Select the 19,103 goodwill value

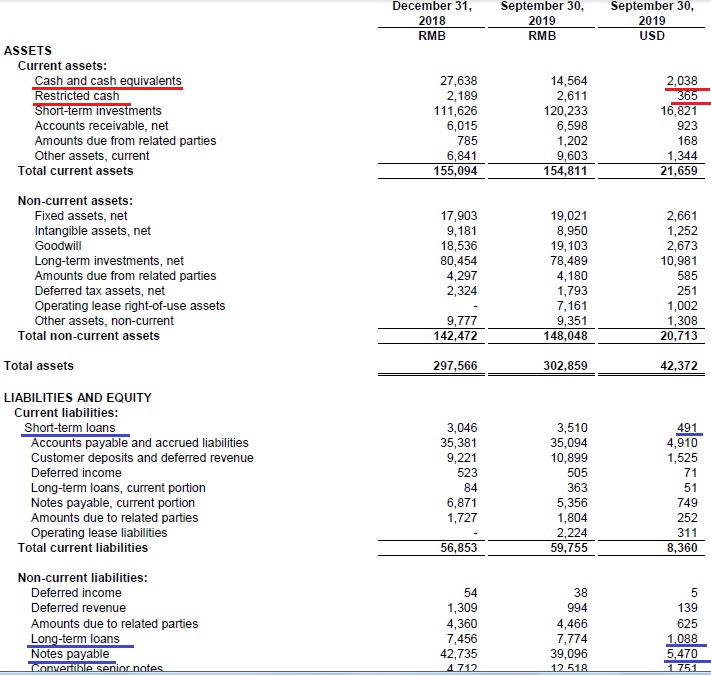pos(569,246)
